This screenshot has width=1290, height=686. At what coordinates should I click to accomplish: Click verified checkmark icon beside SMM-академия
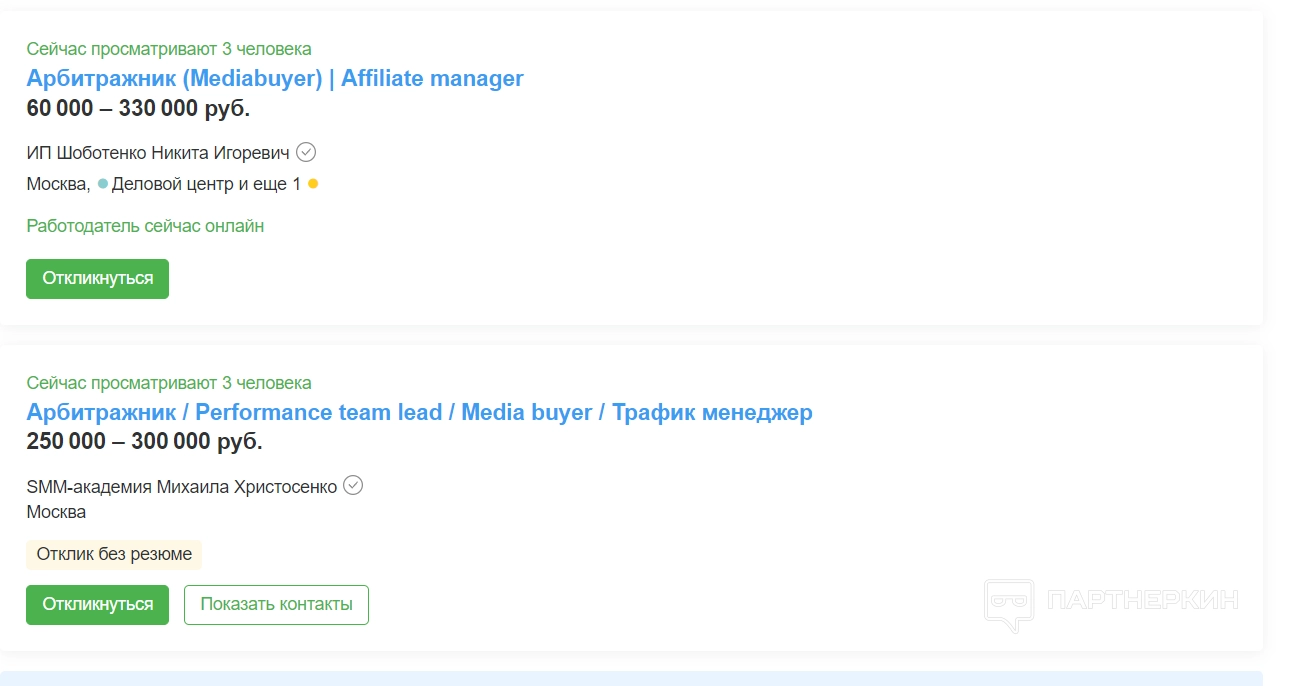[353, 485]
